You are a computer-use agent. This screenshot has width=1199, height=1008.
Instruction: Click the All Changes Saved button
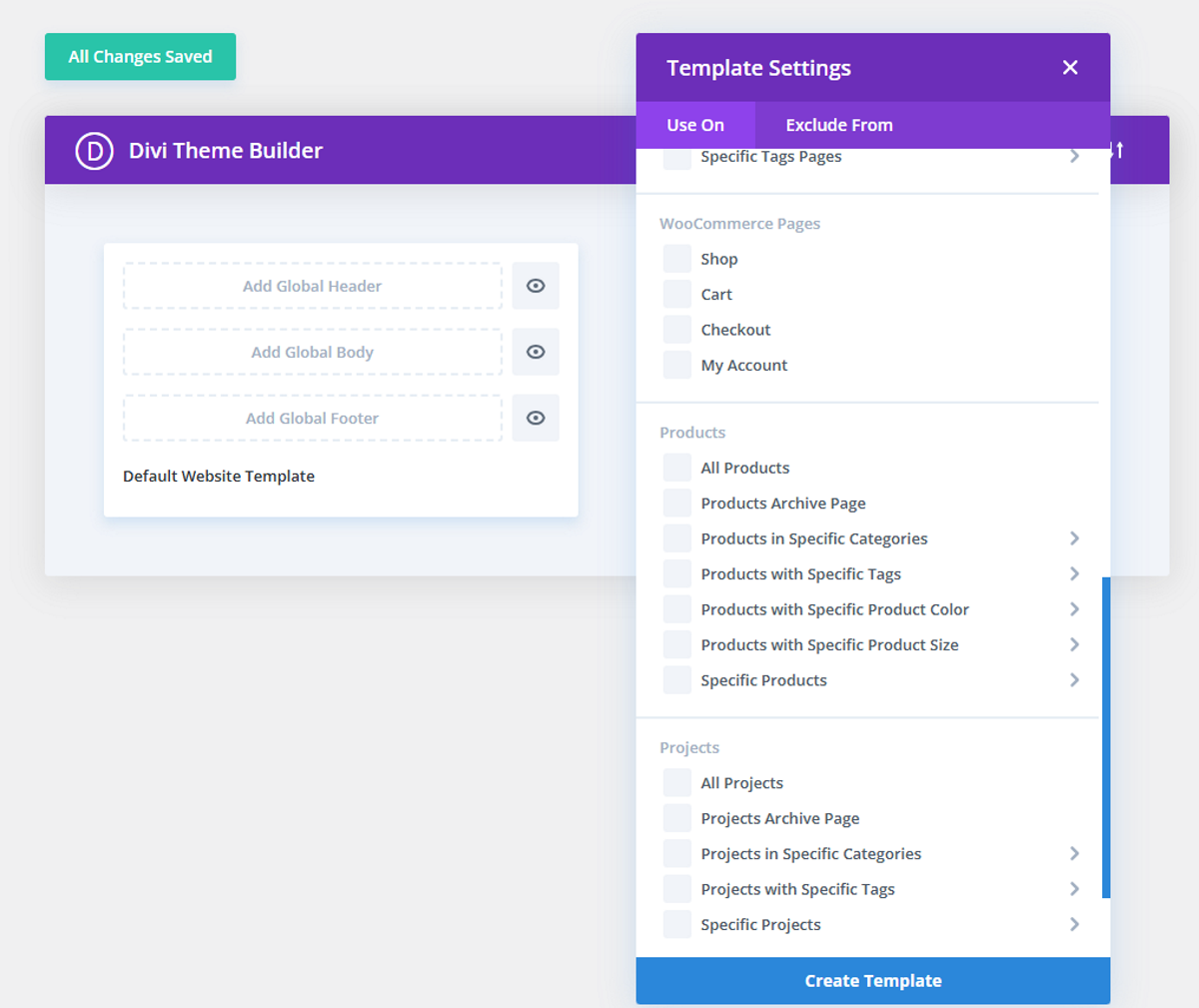140,57
